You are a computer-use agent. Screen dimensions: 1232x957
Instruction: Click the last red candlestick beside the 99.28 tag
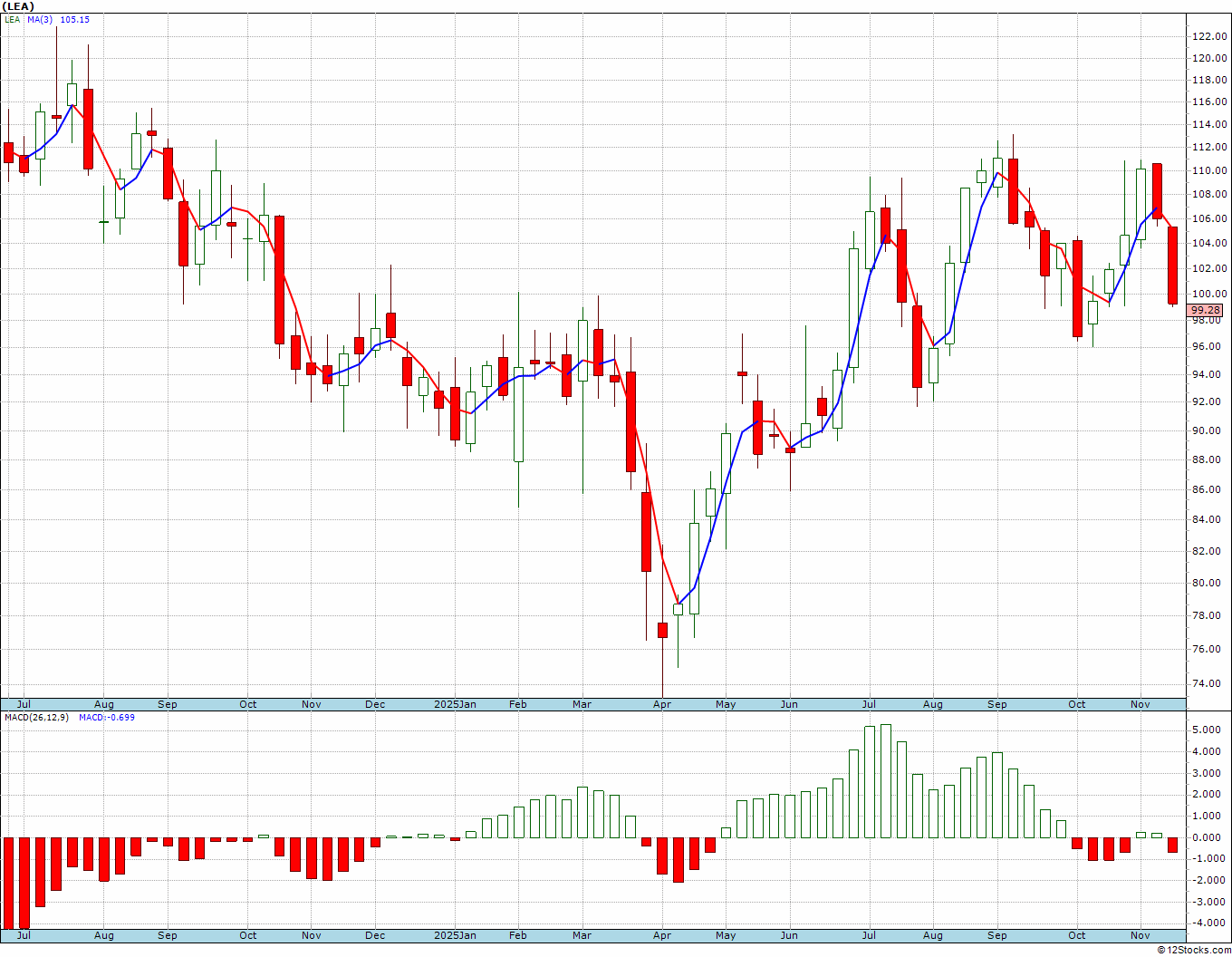click(1172, 266)
